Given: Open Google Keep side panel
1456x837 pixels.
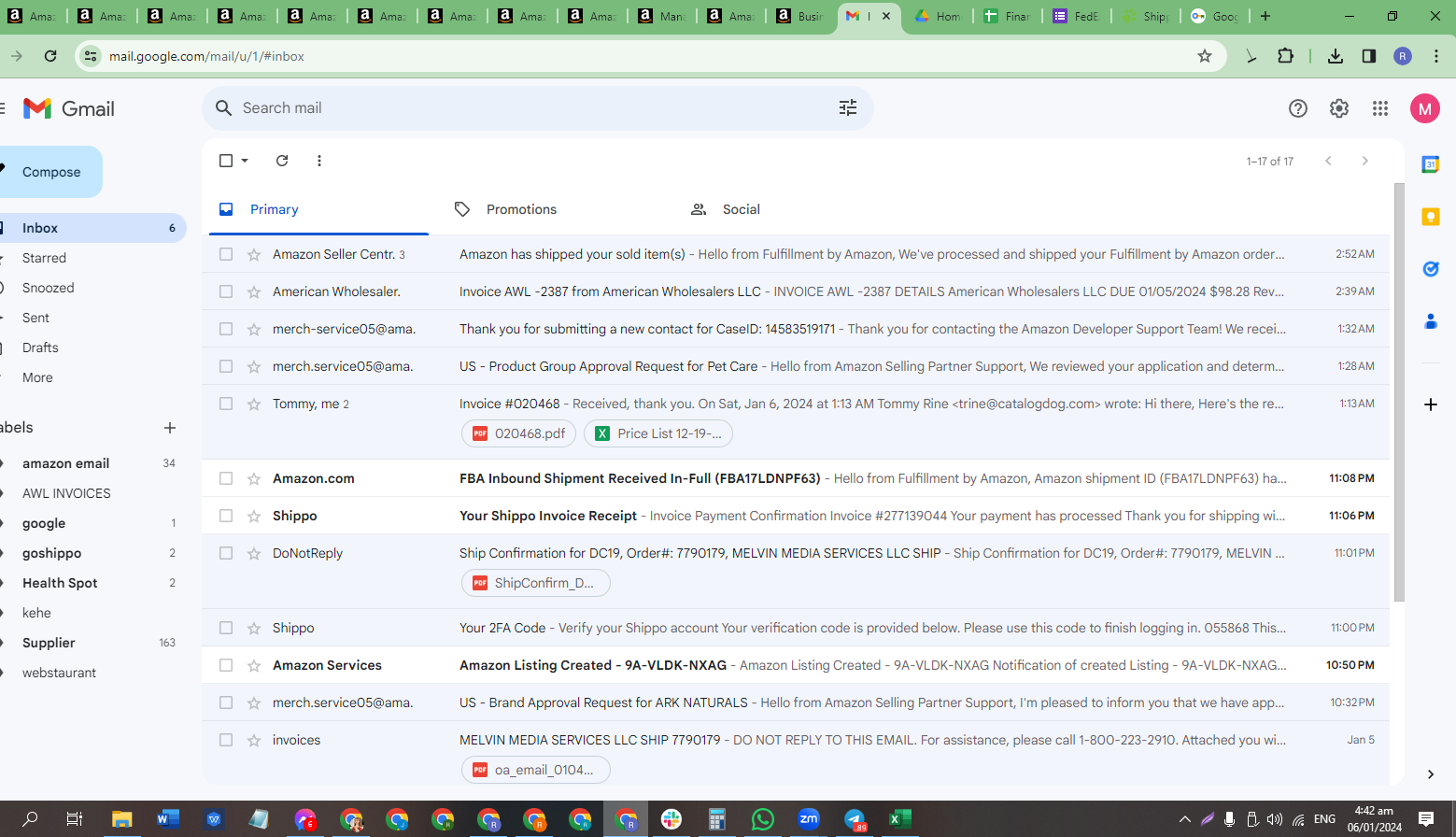Looking at the screenshot, I should (x=1431, y=217).
